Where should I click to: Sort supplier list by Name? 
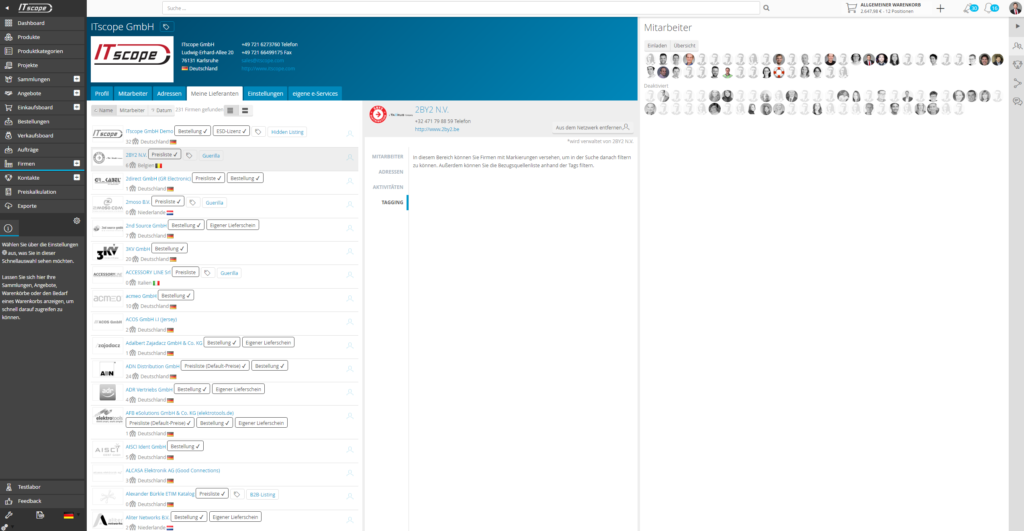103,110
